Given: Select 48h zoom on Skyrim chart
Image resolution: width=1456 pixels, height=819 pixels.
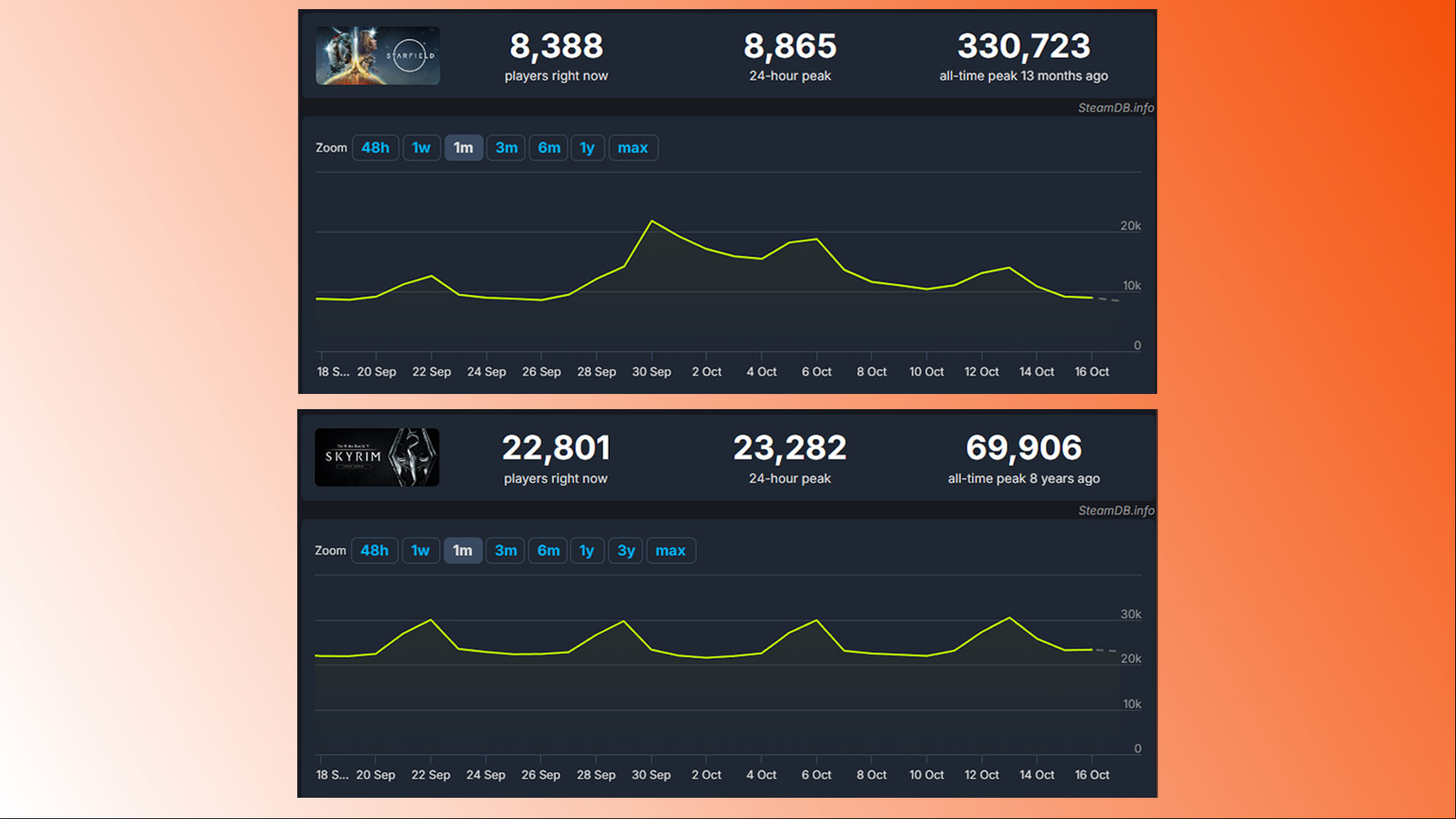Looking at the screenshot, I should [374, 551].
